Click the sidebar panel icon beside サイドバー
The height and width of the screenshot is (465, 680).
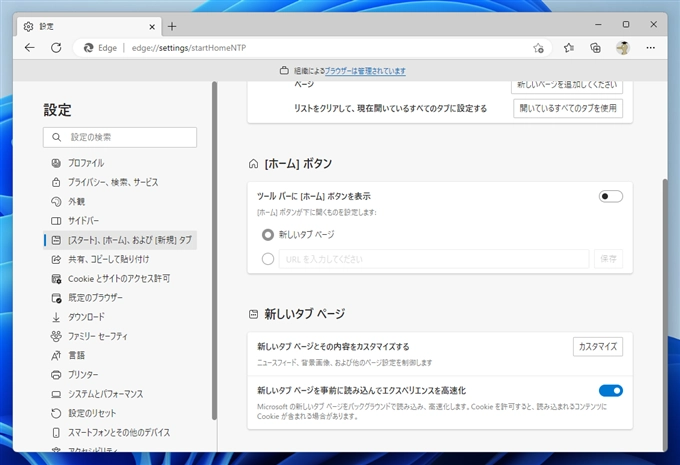point(56,221)
